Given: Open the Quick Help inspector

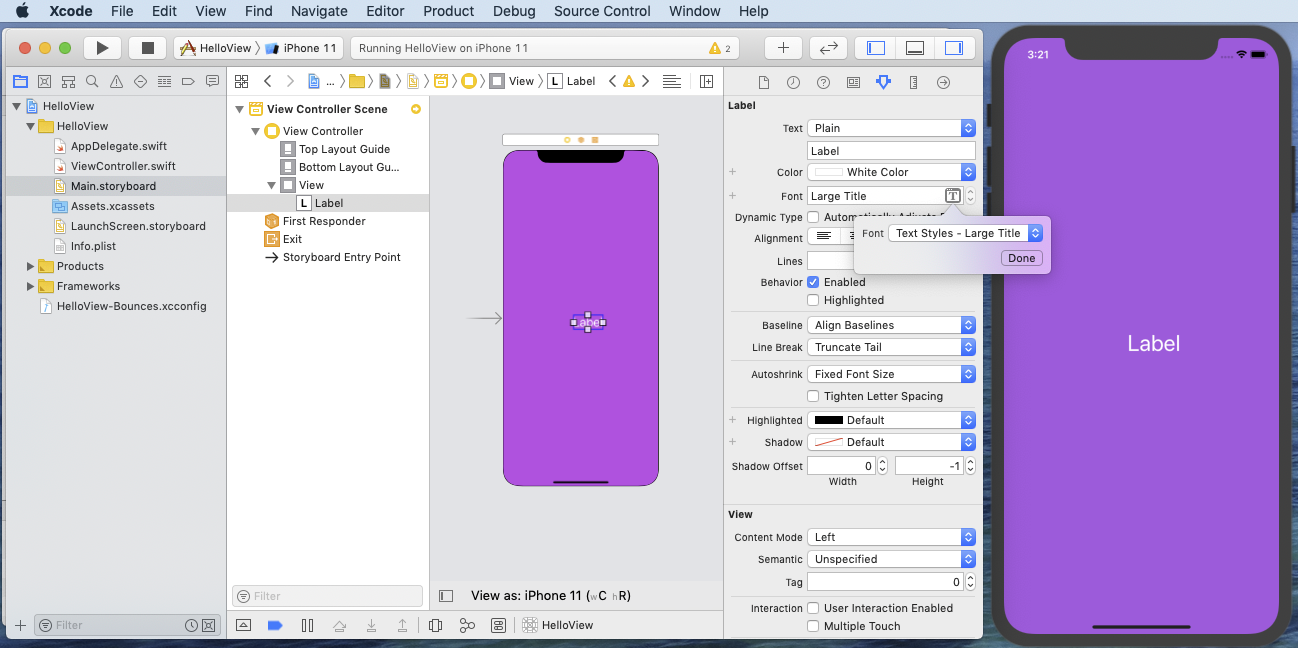Looking at the screenshot, I should (x=823, y=82).
